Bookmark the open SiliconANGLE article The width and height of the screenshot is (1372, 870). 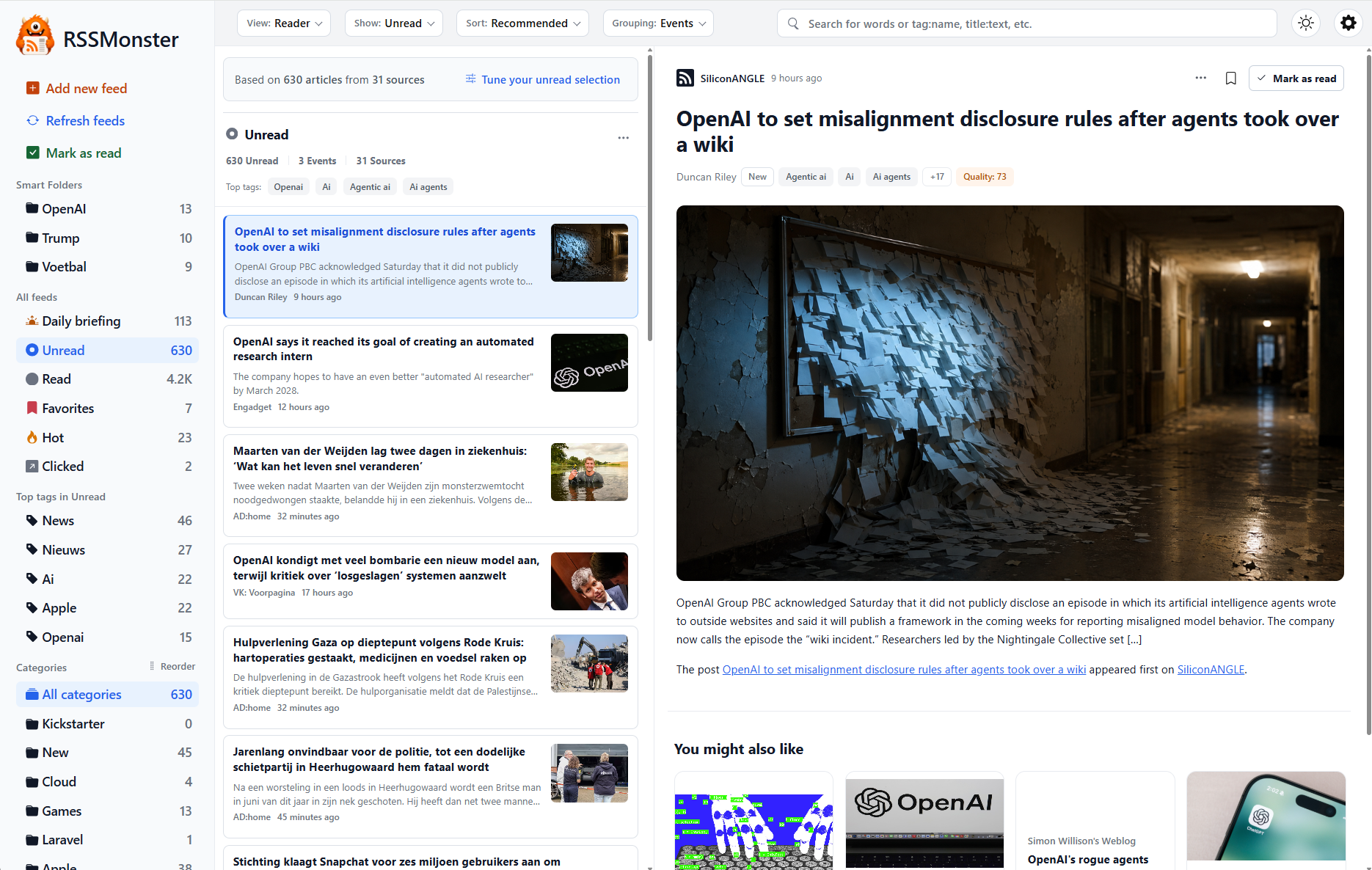(1231, 78)
